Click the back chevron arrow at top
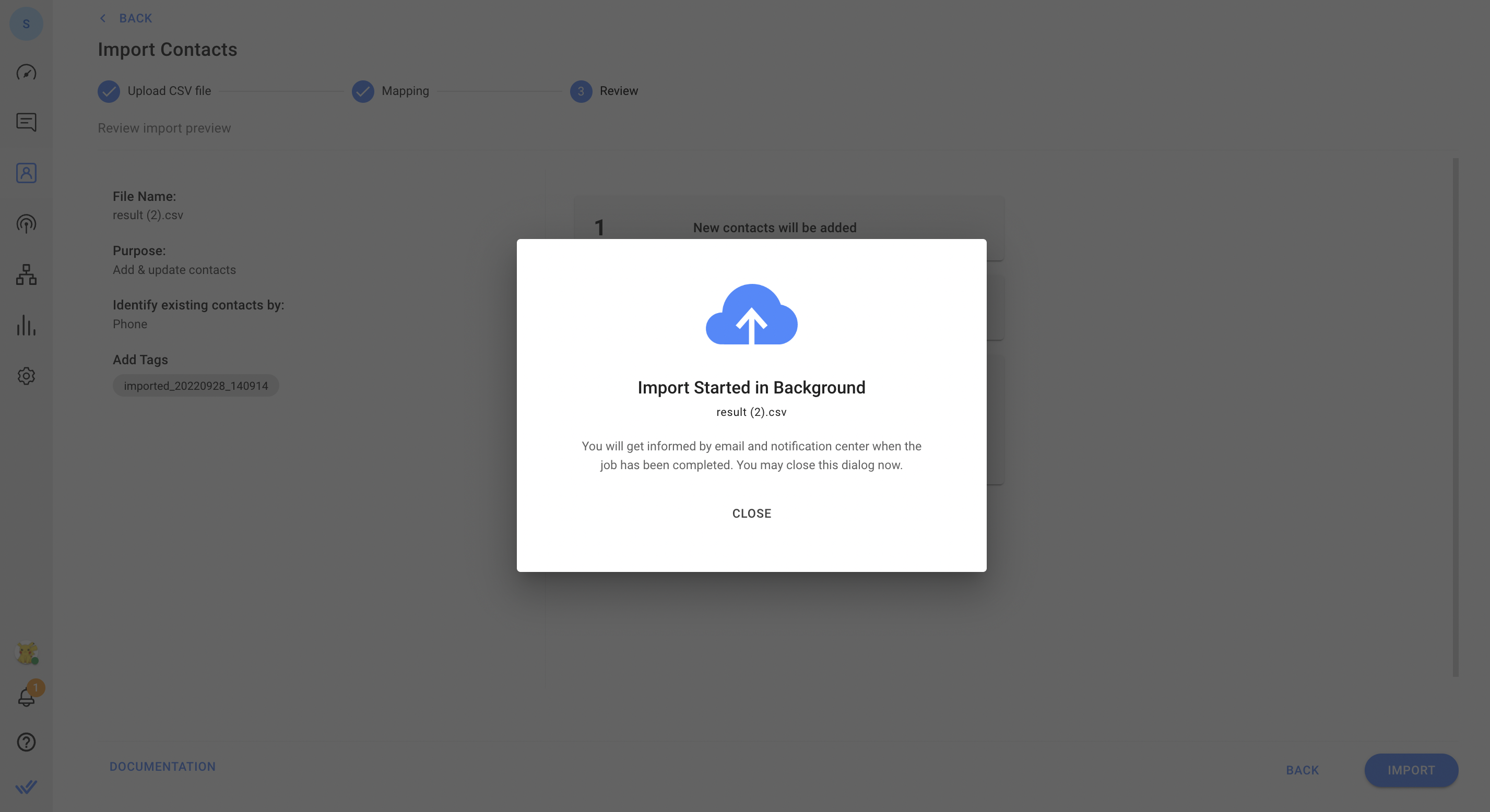Screen dimensions: 1490x812 click(x=103, y=18)
